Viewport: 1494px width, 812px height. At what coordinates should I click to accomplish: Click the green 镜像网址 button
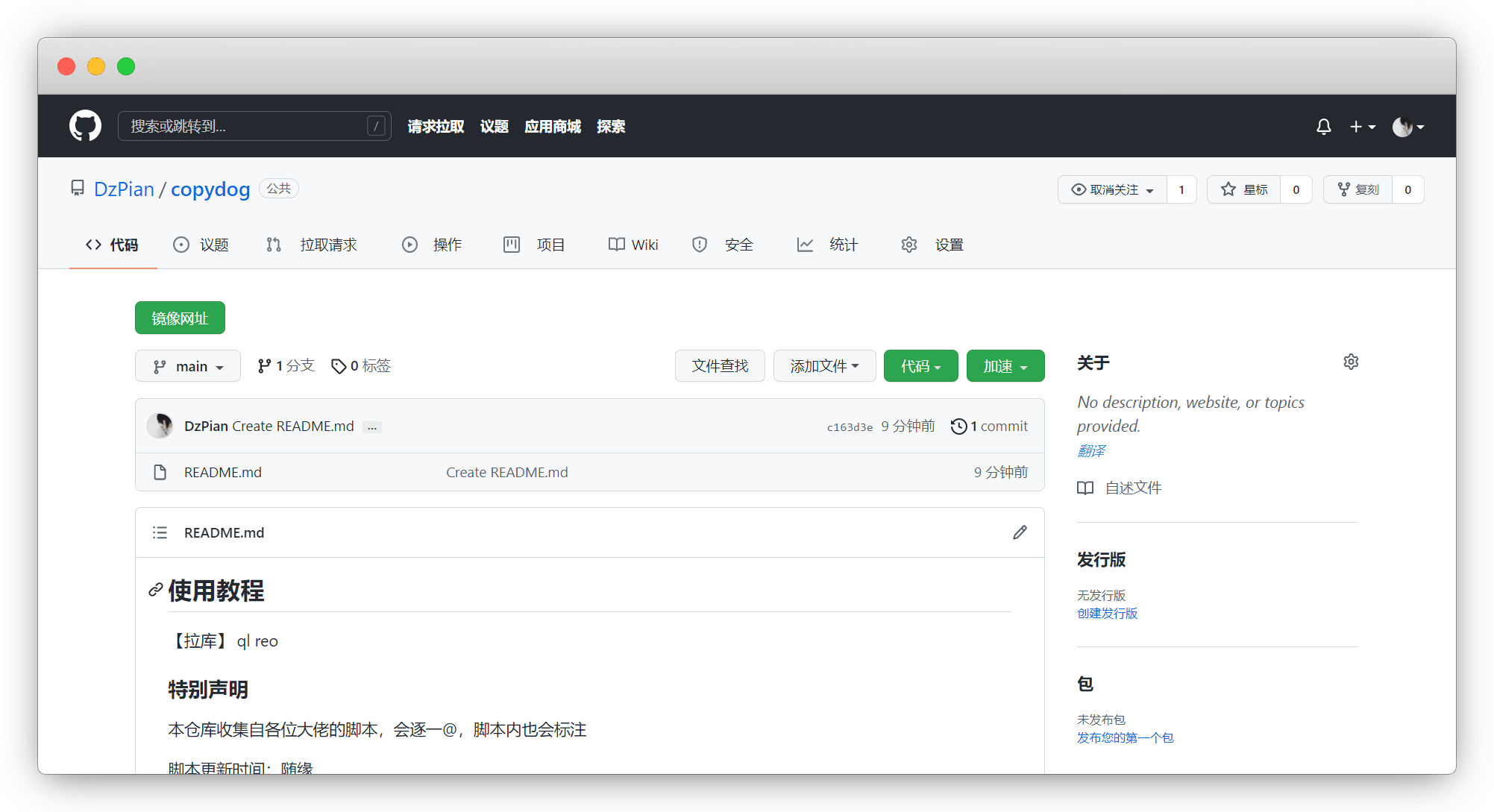click(179, 317)
